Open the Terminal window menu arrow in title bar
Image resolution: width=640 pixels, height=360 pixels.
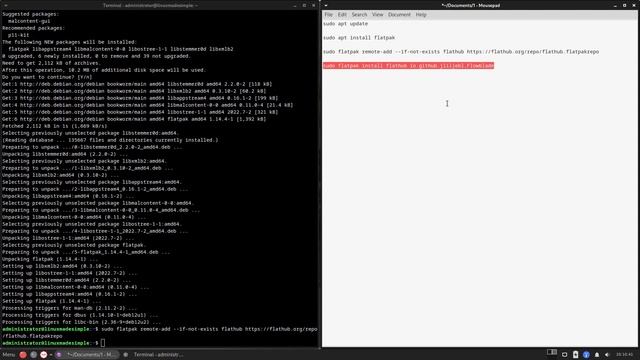(x=5, y=5)
